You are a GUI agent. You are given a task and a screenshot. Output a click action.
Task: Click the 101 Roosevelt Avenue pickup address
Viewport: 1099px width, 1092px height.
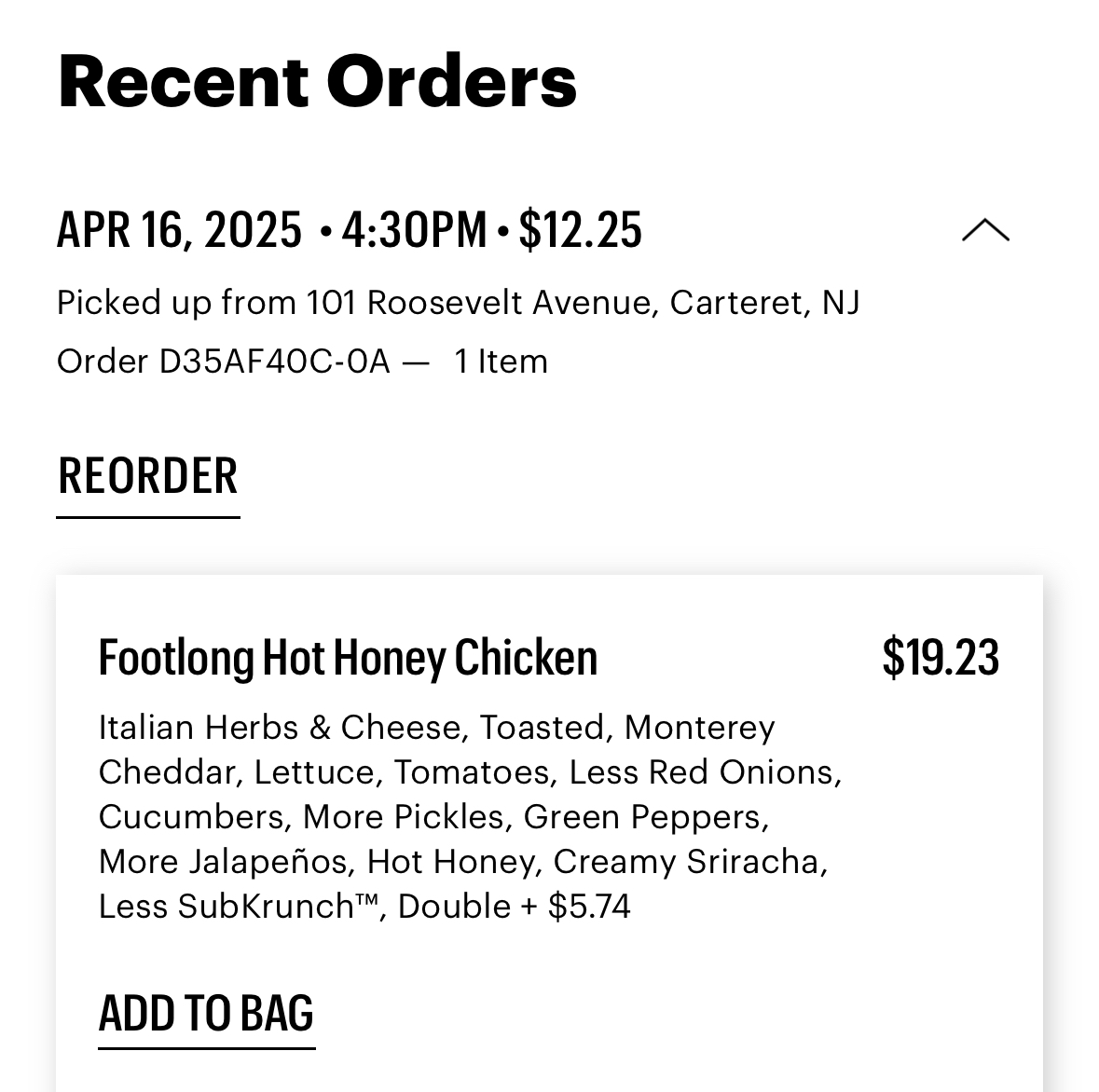[479, 303]
